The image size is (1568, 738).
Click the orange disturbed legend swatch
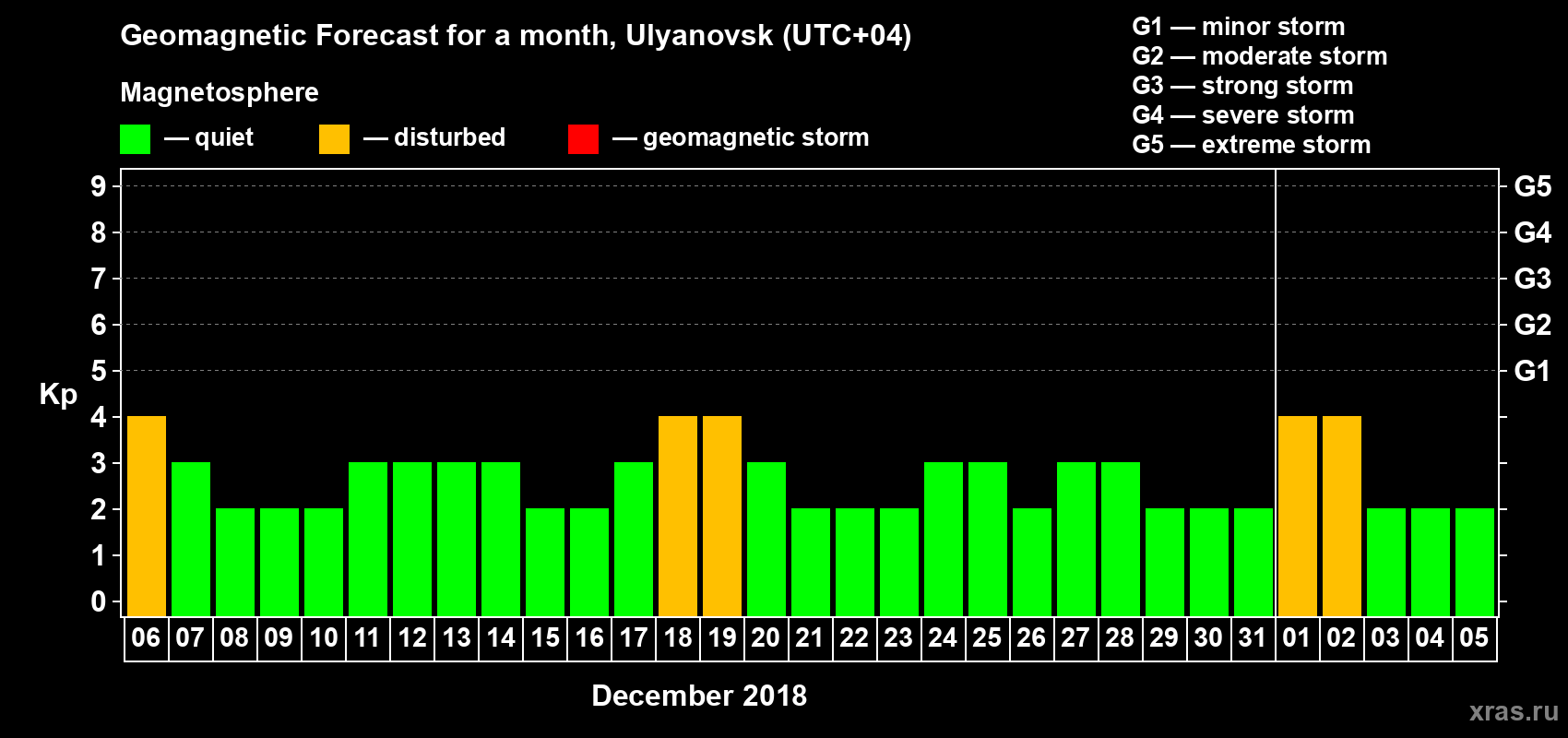click(x=334, y=139)
